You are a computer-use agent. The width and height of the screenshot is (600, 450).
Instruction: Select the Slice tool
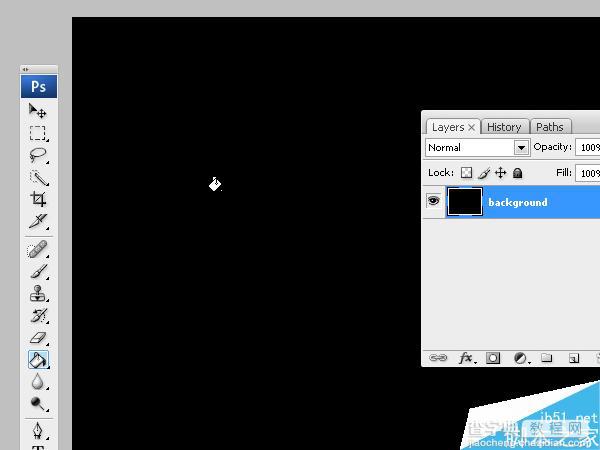38,221
